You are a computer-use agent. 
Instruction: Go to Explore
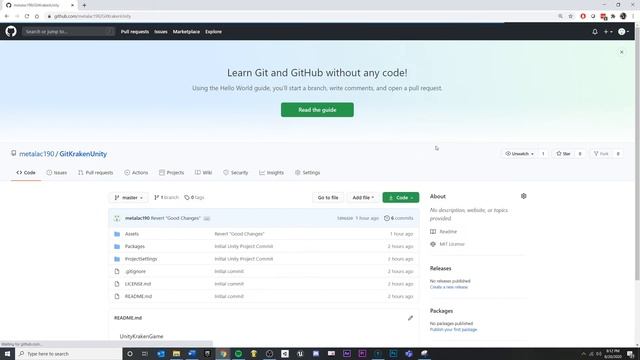pos(213,32)
